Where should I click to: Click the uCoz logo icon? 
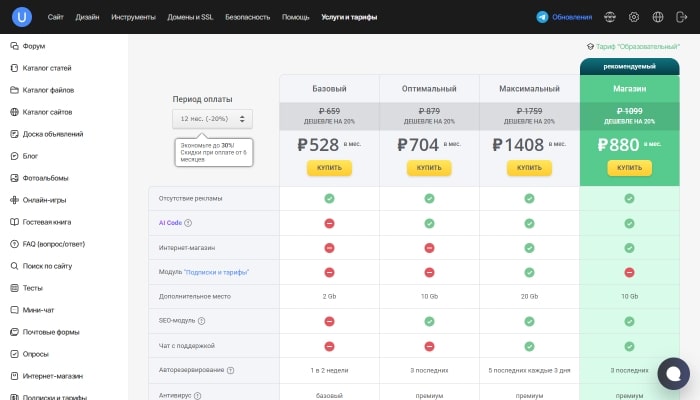point(22,17)
